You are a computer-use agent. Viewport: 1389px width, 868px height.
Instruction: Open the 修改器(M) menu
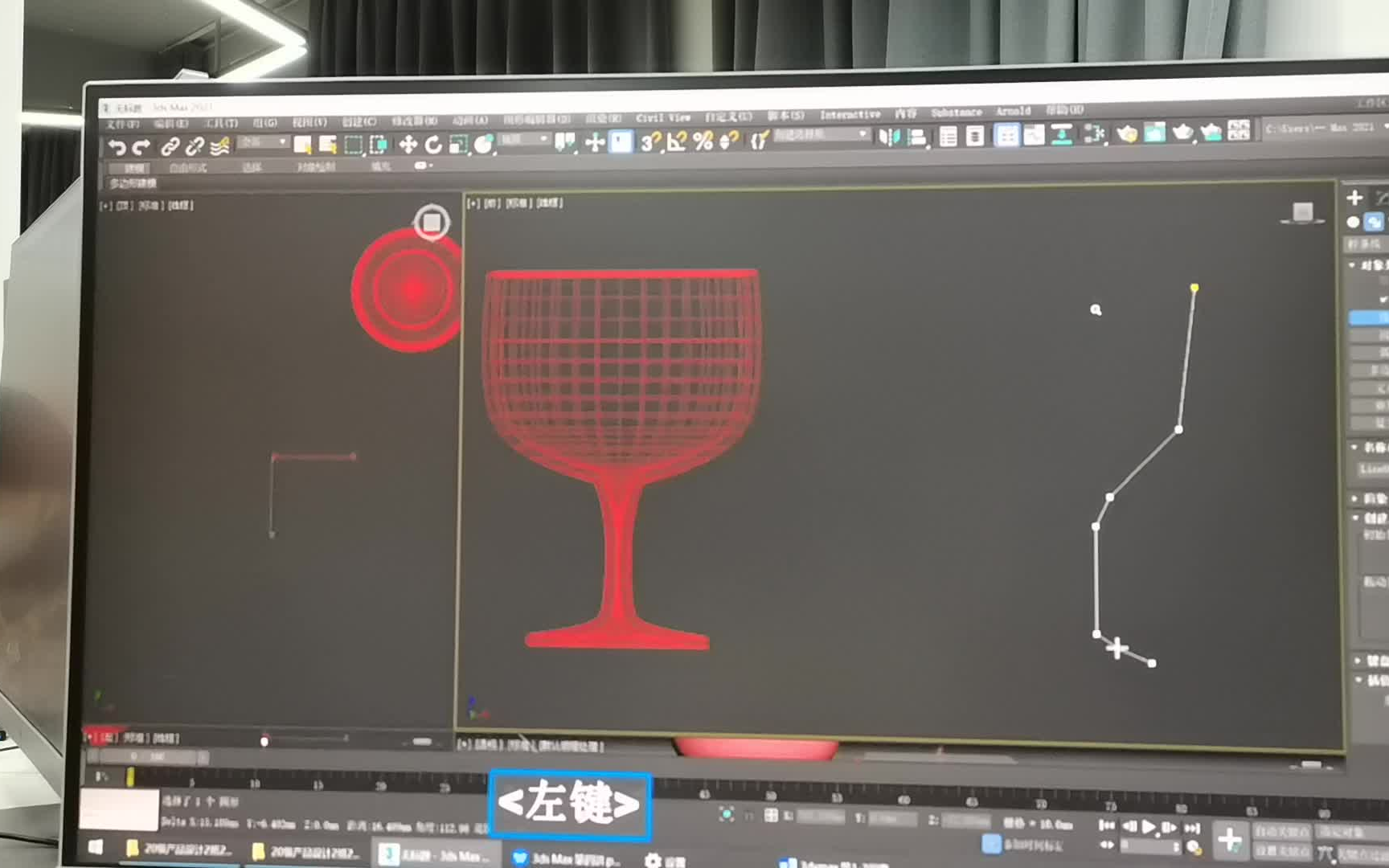[x=414, y=121]
